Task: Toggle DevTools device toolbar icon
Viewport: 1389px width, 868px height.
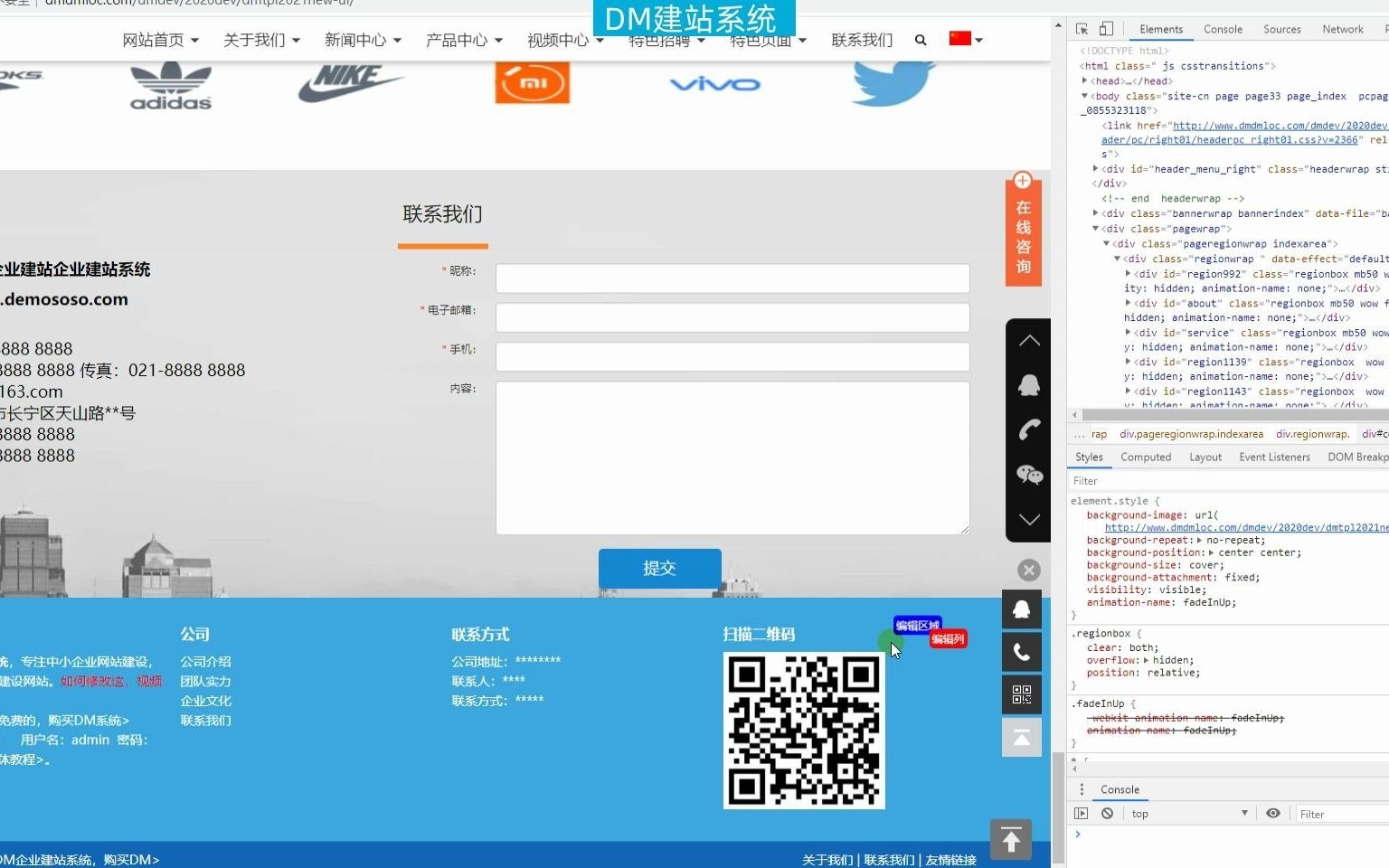Action: [x=1106, y=29]
